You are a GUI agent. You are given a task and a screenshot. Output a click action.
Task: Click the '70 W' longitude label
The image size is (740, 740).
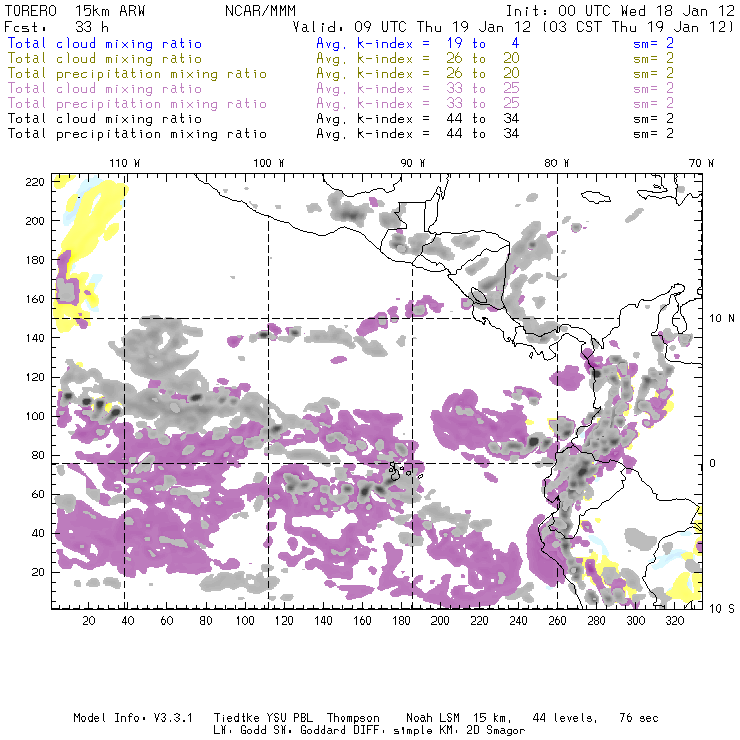(x=701, y=163)
